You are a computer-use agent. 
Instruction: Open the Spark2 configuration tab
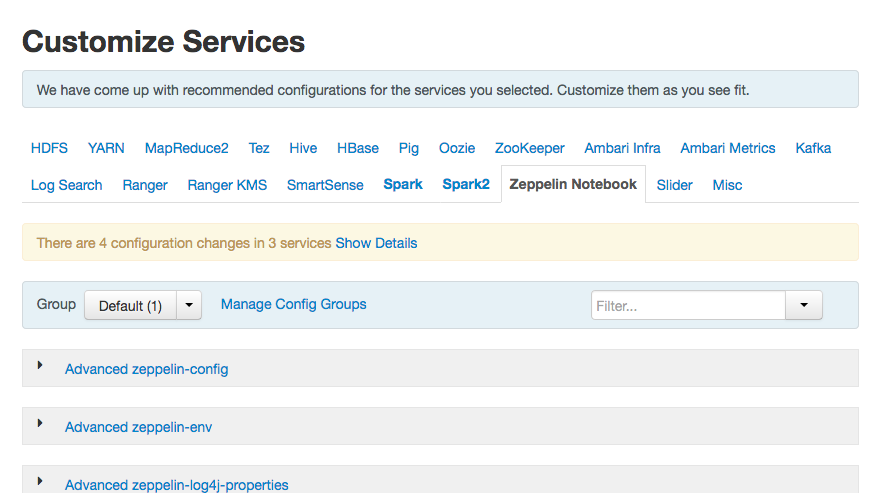click(x=466, y=184)
